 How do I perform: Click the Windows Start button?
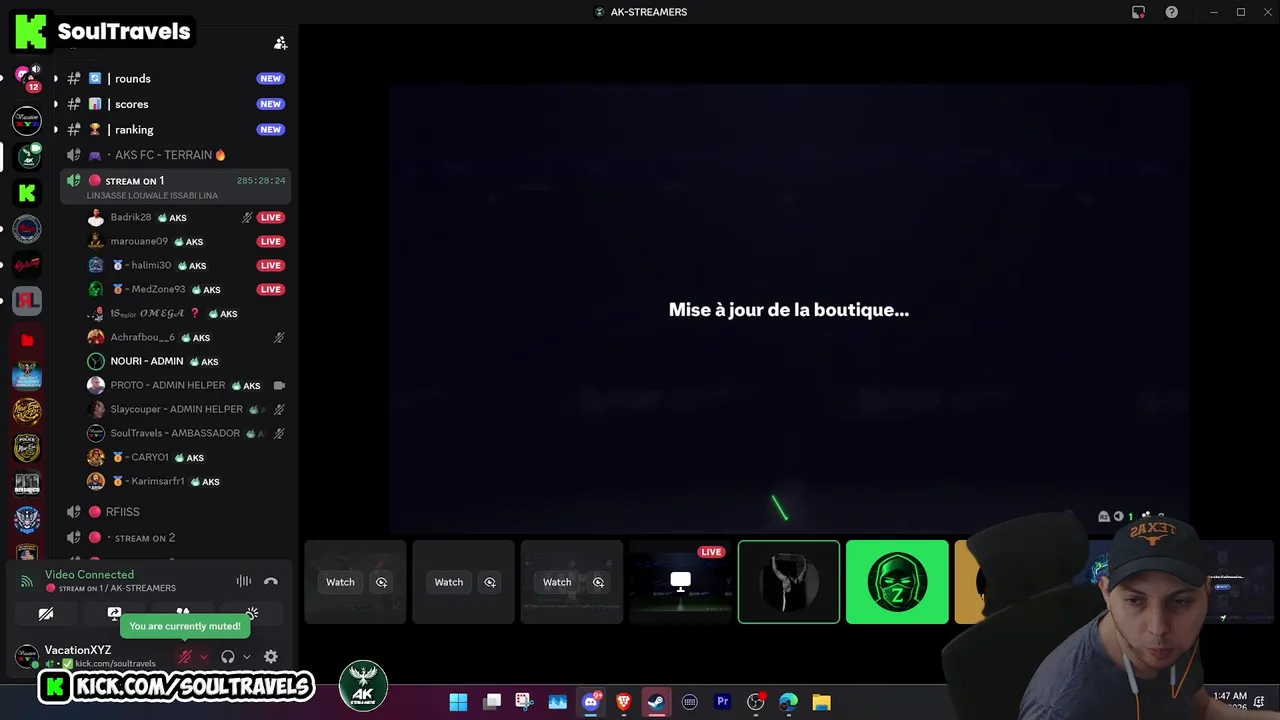[x=458, y=702]
